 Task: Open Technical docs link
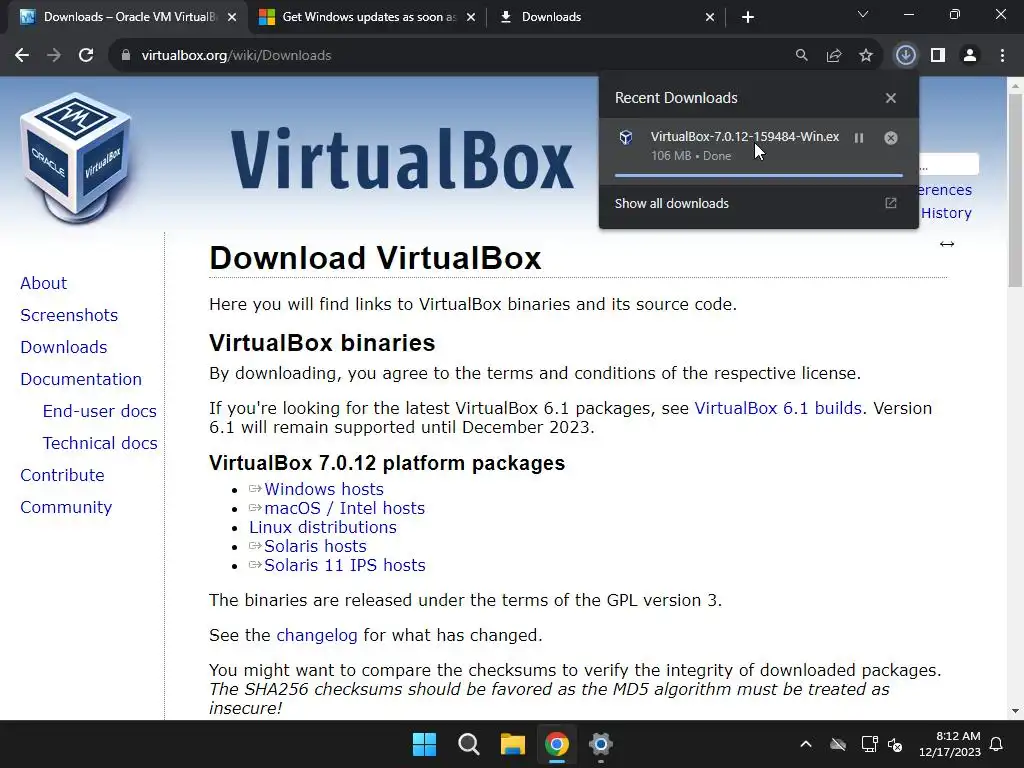click(x=100, y=443)
